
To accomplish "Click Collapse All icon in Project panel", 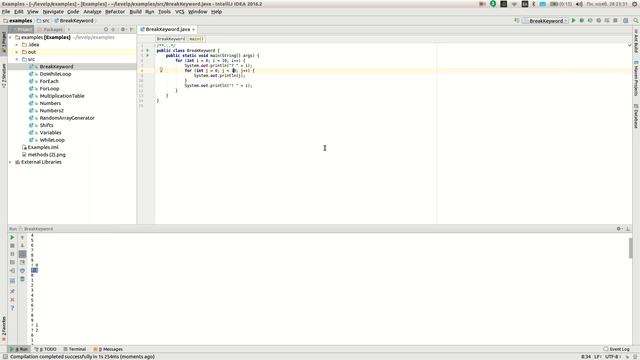I will pos(113,29).
